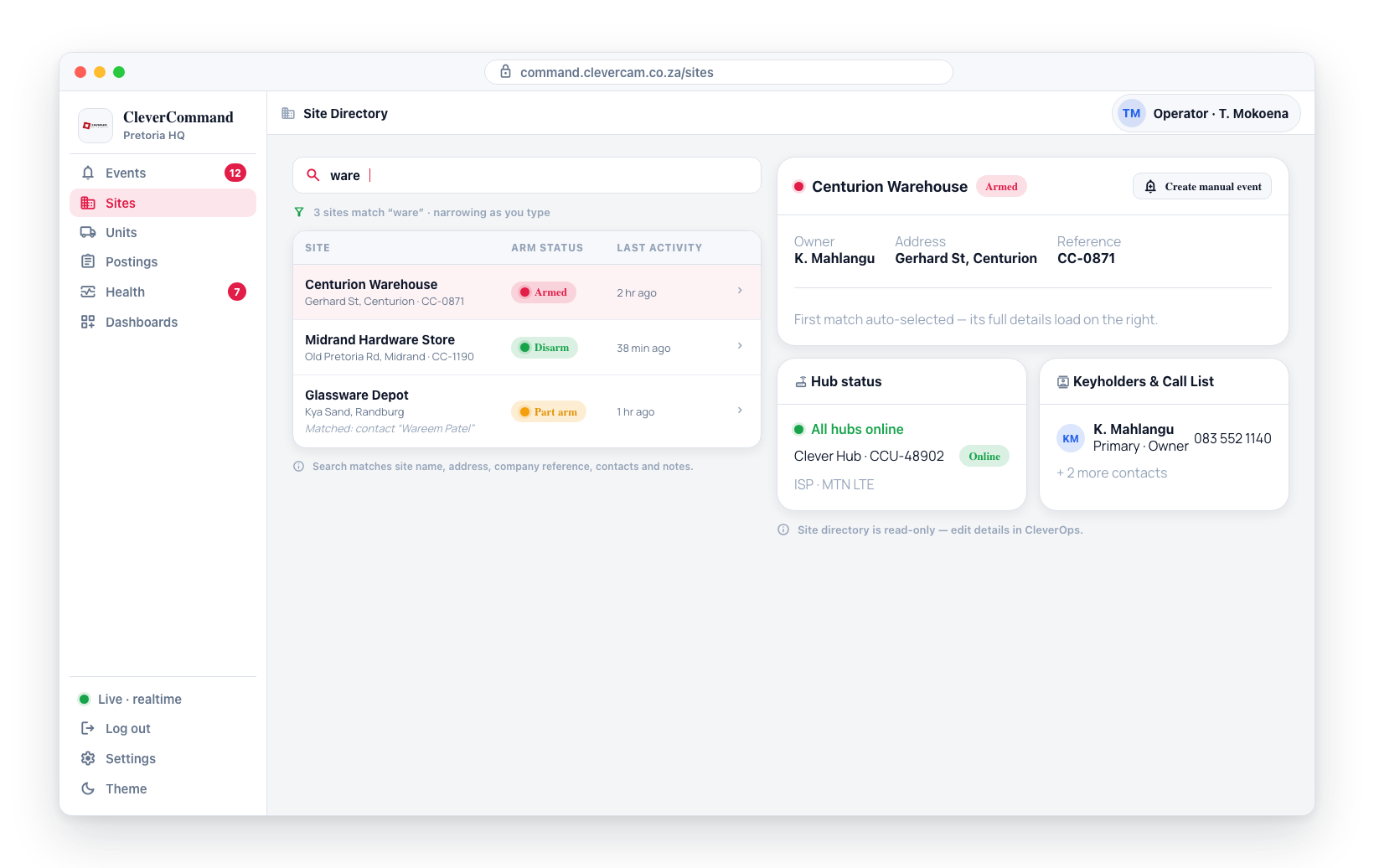Click the Log out arrow icon
Screen dimensions: 1374x868
pyautogui.click(x=88, y=728)
